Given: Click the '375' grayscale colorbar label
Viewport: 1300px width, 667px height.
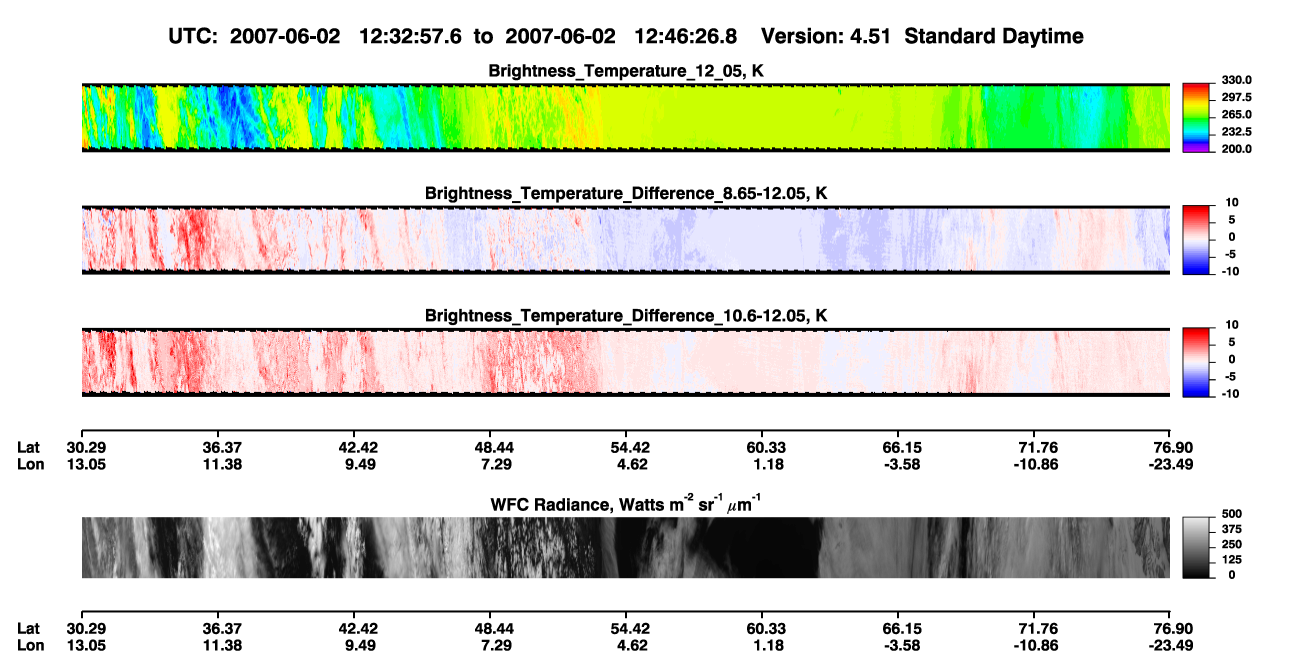Looking at the screenshot, I should pyautogui.click(x=1232, y=529).
